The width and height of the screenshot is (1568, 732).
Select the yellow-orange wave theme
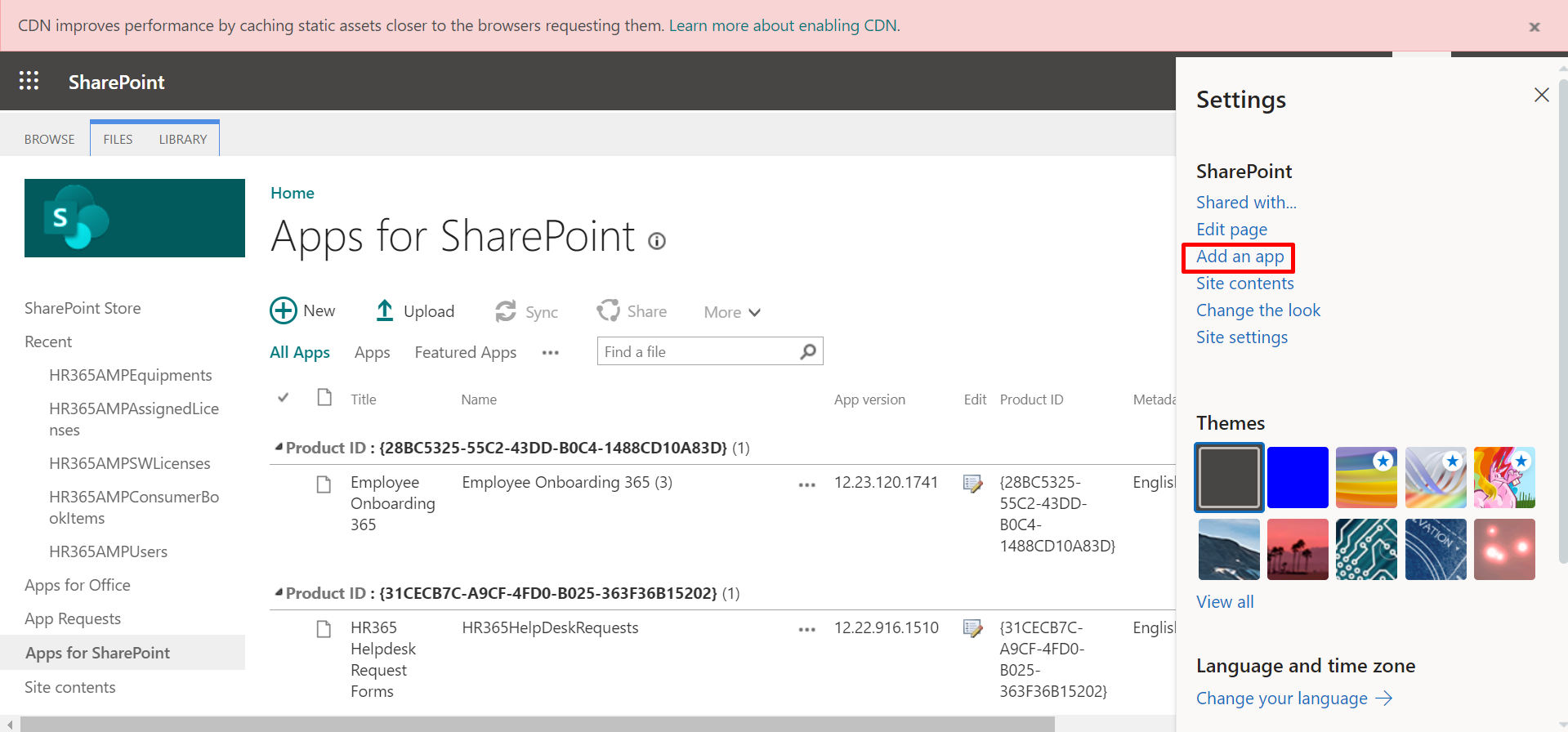click(x=1366, y=477)
